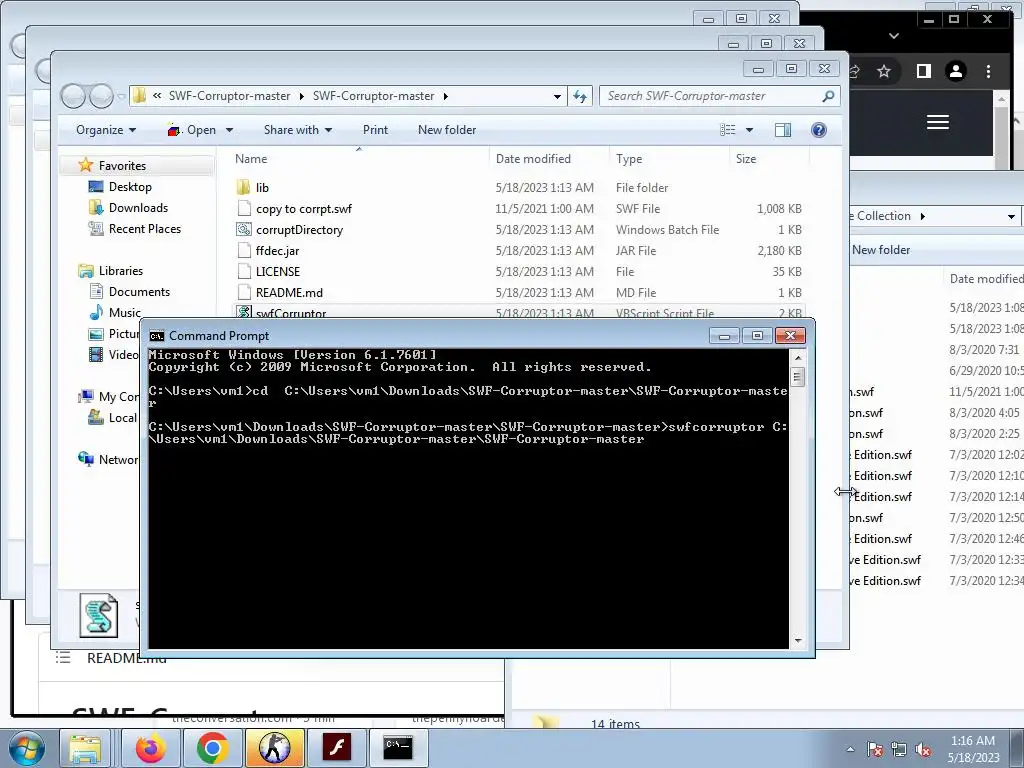This screenshot has height=768, width=1024.
Task: Open Documents library
Action: (x=139, y=291)
